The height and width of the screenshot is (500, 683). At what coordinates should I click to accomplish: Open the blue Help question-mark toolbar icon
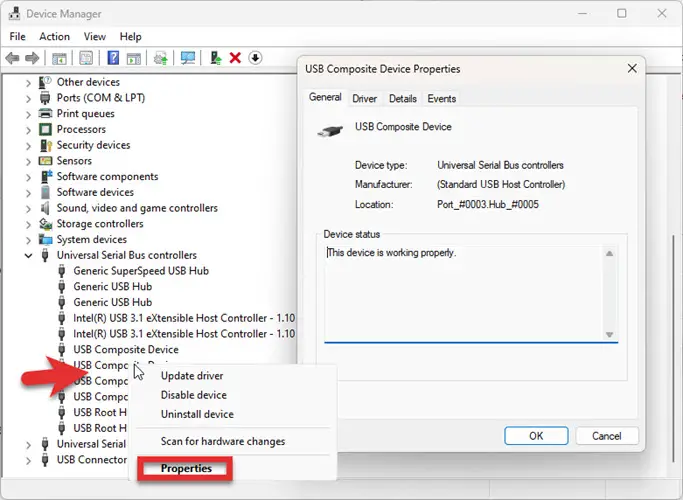click(113, 58)
